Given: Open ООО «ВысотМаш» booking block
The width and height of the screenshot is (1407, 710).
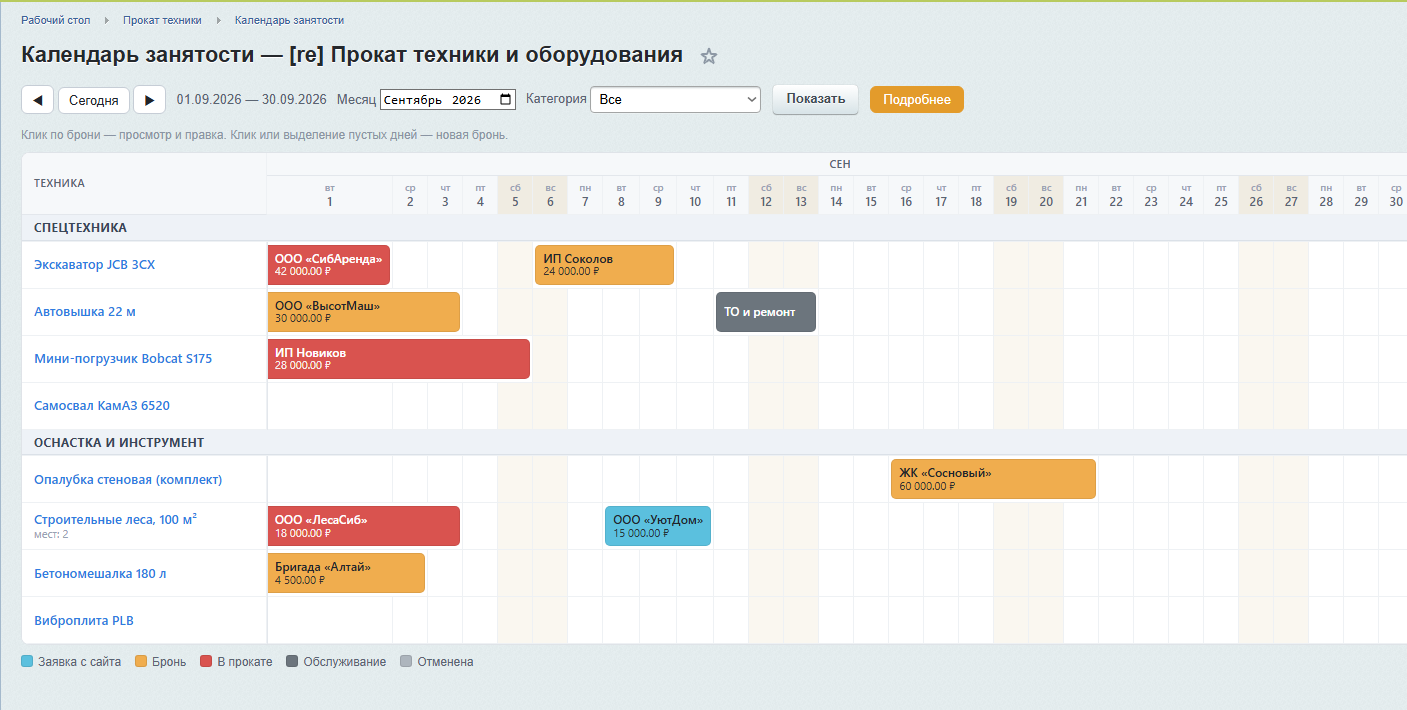Looking at the screenshot, I should (x=364, y=312).
